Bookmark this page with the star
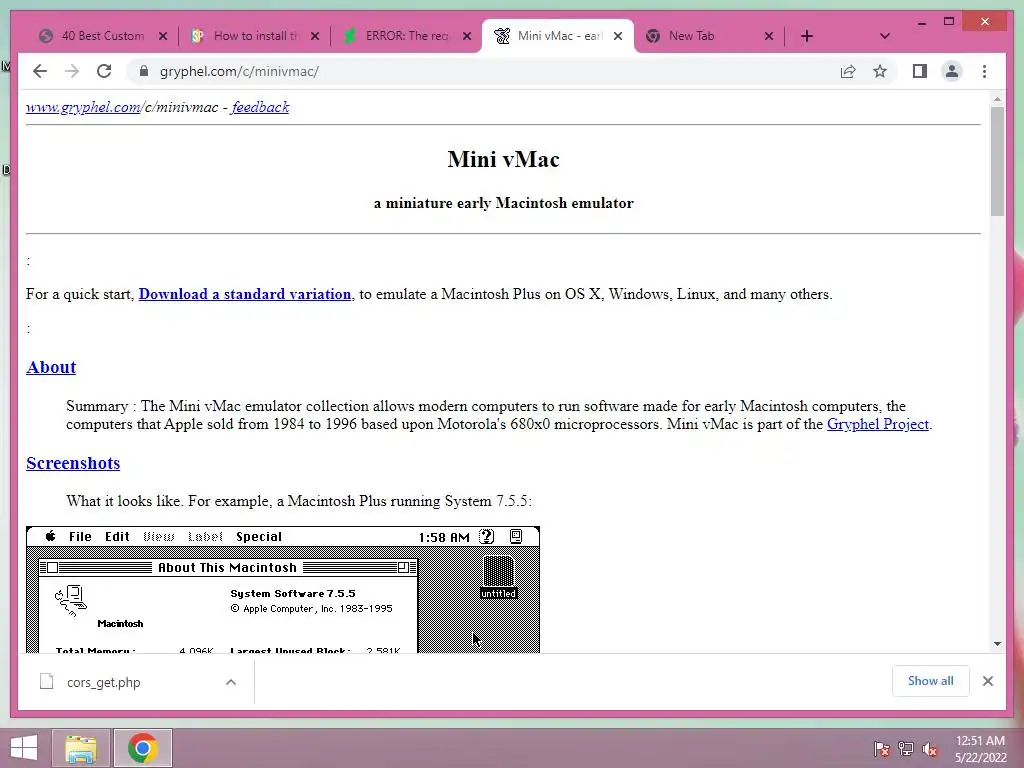1024x768 pixels. click(x=880, y=71)
